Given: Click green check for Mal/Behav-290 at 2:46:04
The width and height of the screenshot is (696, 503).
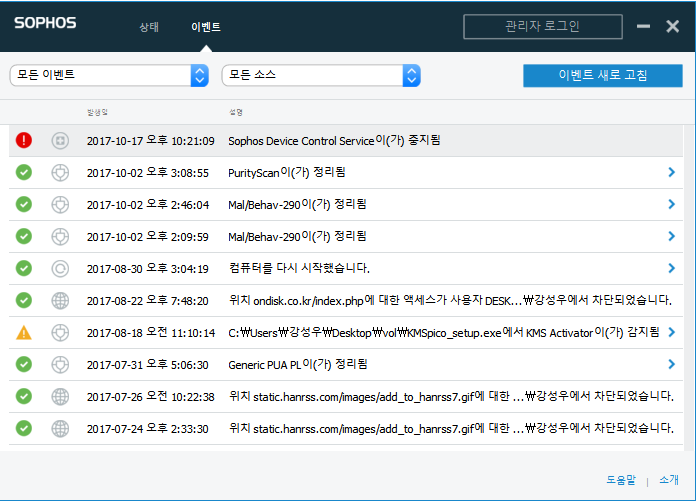Looking at the screenshot, I should [x=24, y=204].
